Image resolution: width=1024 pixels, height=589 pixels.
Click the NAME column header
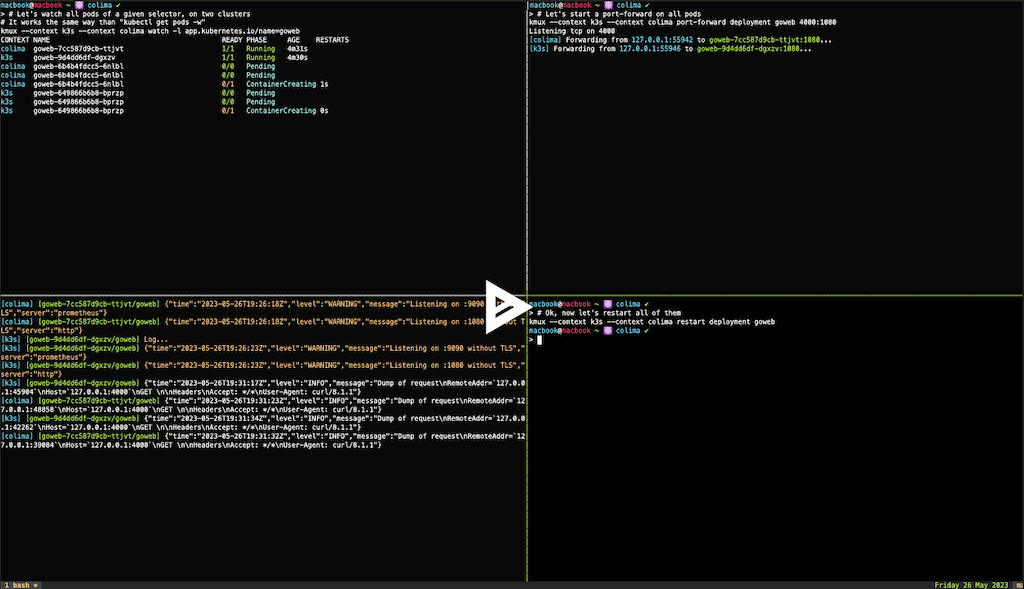[41, 40]
